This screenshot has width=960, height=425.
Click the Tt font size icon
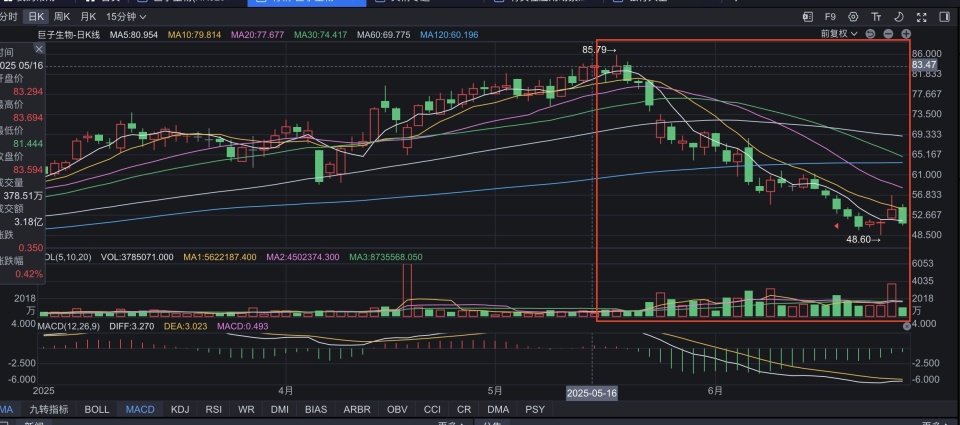(876, 17)
